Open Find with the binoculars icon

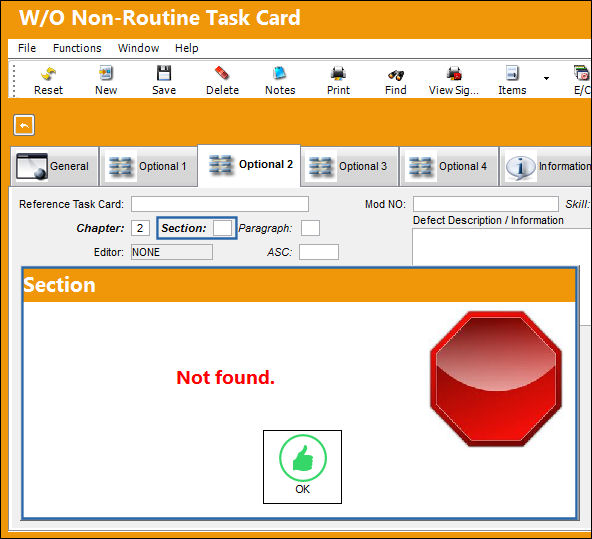[x=396, y=80]
